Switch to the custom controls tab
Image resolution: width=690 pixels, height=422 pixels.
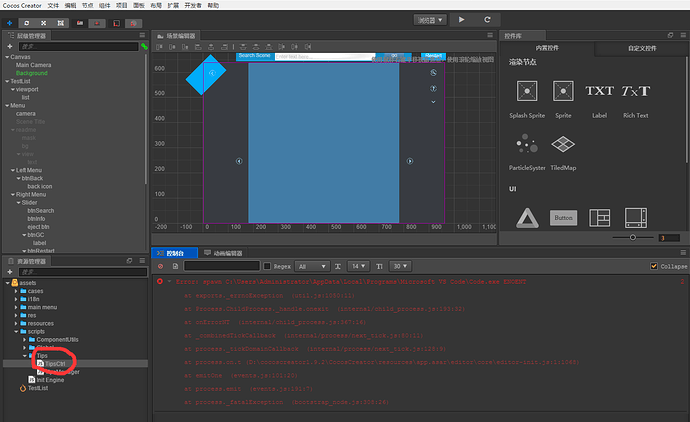tap(642, 48)
